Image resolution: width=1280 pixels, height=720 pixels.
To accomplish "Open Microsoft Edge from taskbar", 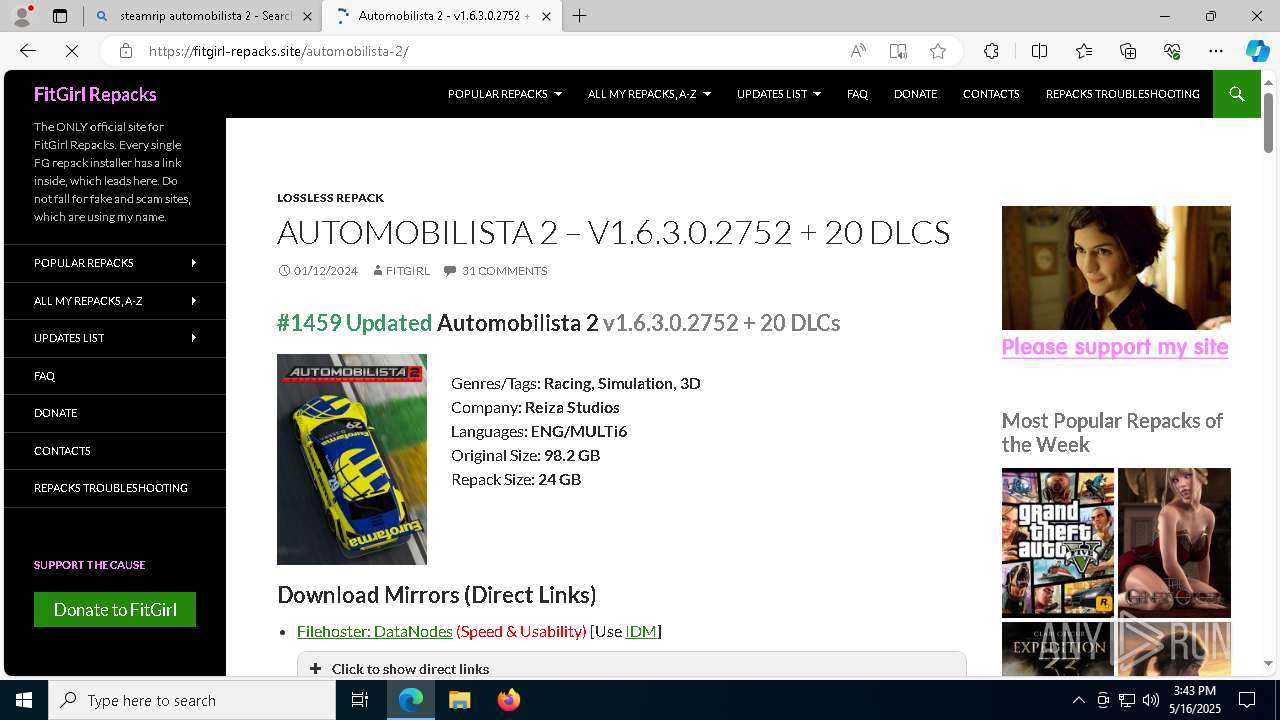I will 411,700.
